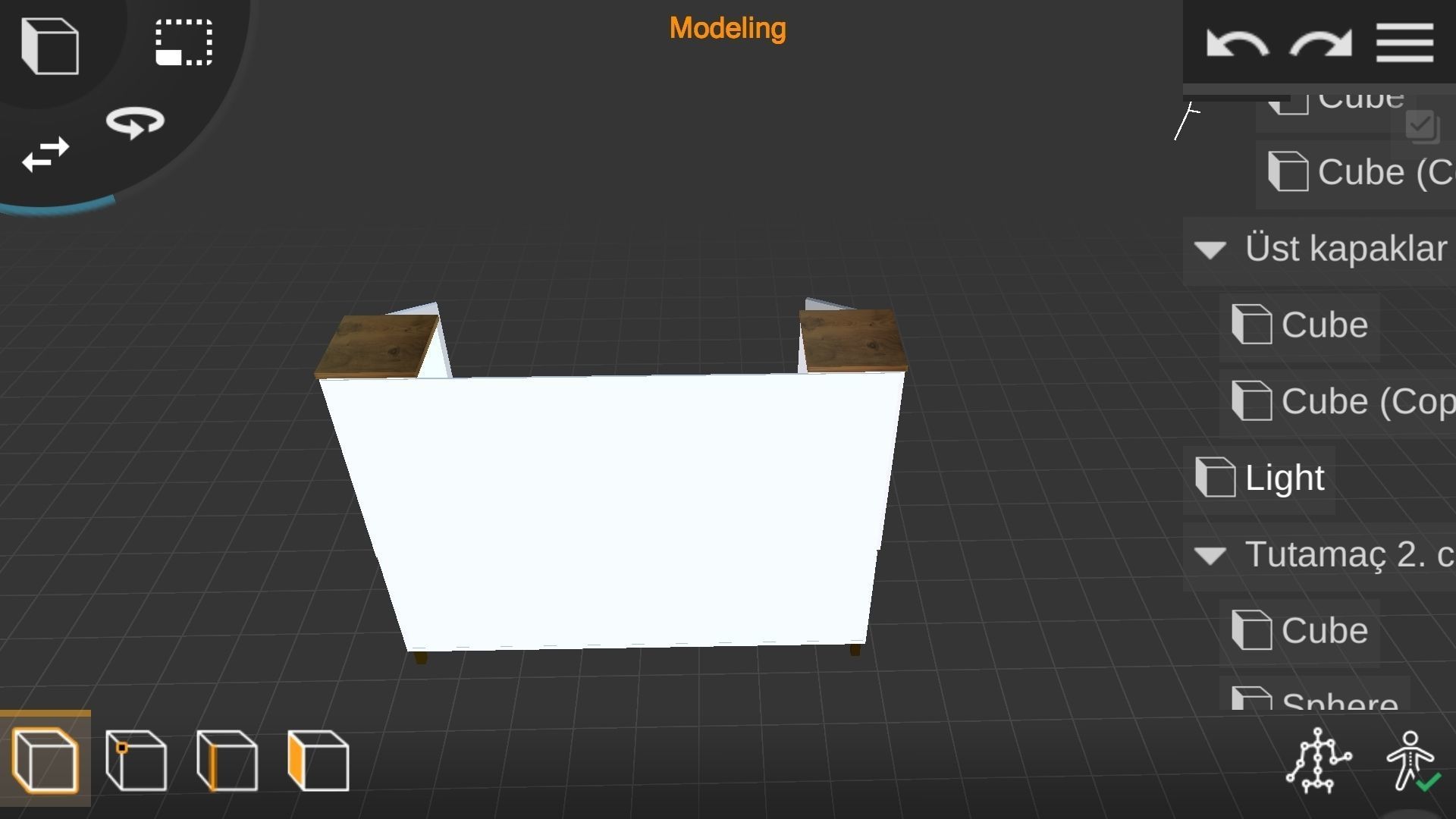Undo the last action
The width and height of the screenshot is (1456, 819).
[1238, 43]
